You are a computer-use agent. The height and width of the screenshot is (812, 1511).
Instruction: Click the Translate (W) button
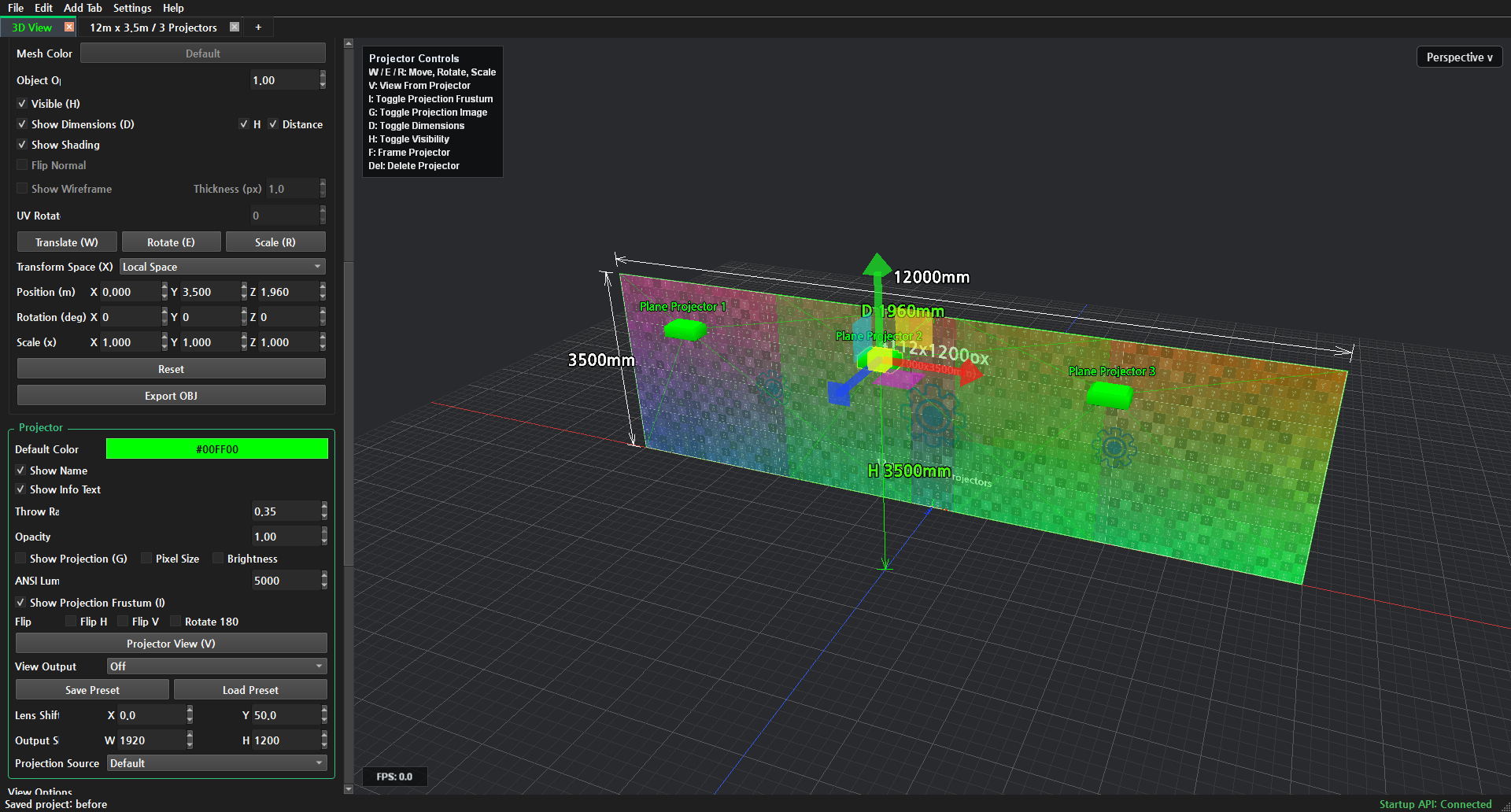tap(67, 242)
